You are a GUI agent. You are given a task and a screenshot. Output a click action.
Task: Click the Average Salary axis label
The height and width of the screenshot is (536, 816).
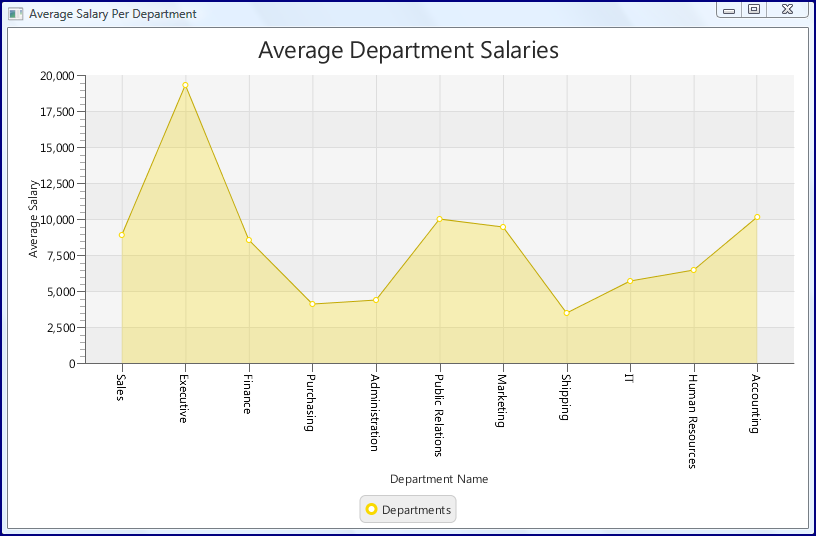coord(33,219)
